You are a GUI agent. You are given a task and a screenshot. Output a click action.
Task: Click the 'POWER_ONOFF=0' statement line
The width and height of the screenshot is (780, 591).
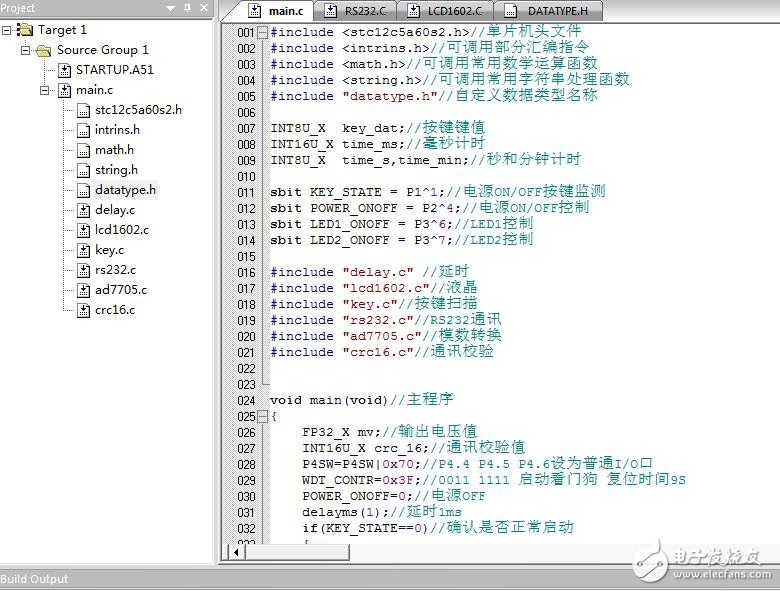tap(393, 496)
